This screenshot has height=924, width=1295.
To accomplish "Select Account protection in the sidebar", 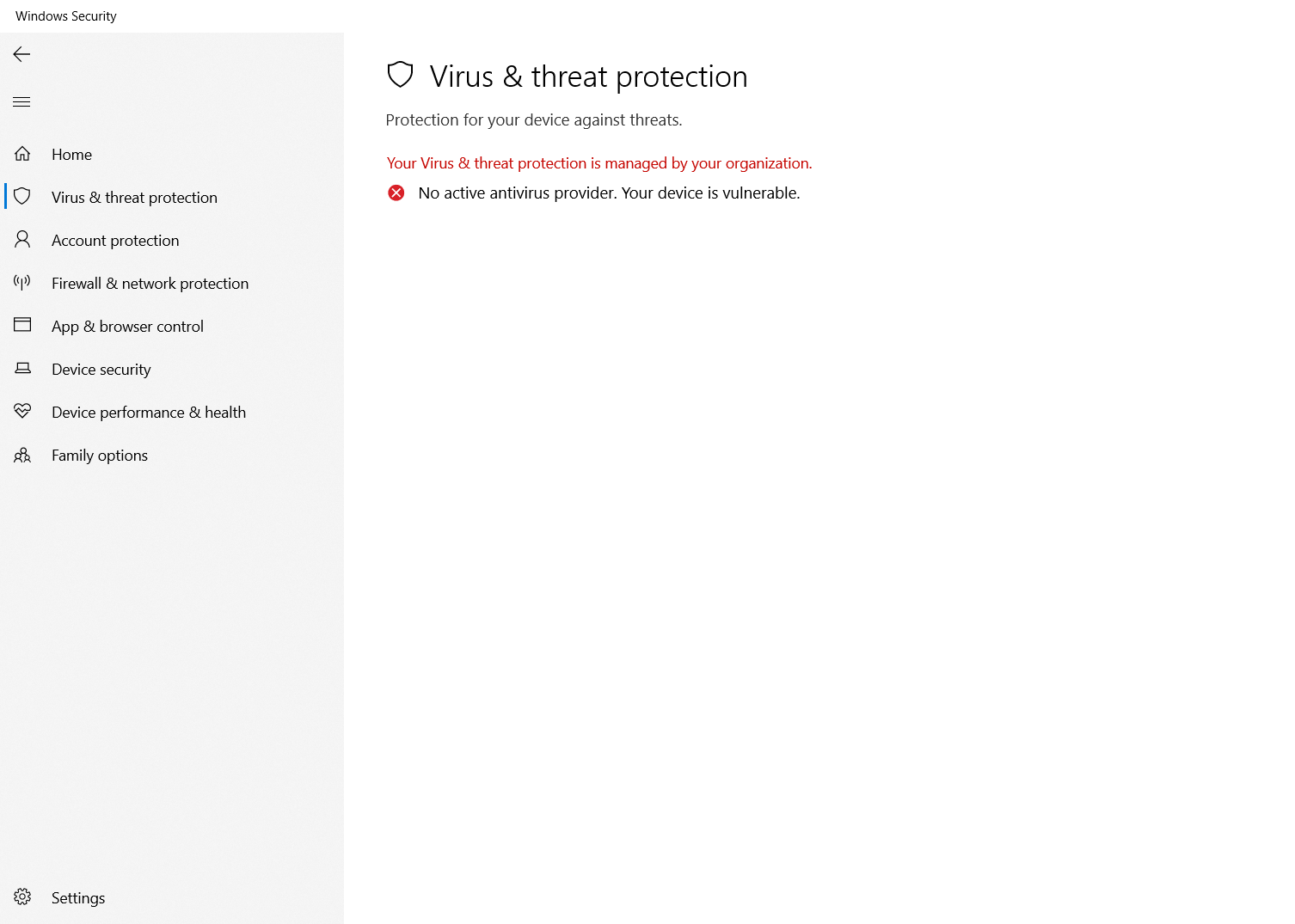I will coord(115,241).
